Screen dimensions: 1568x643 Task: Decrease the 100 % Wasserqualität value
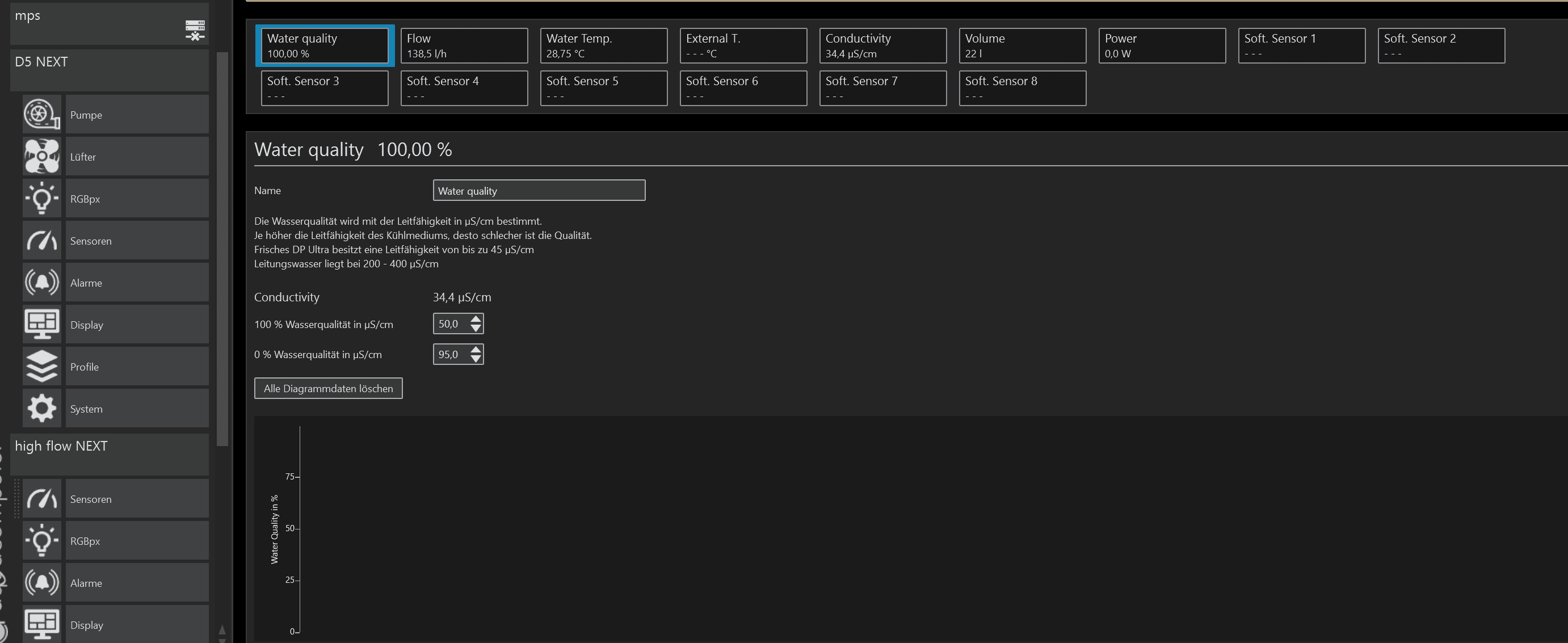(x=476, y=329)
